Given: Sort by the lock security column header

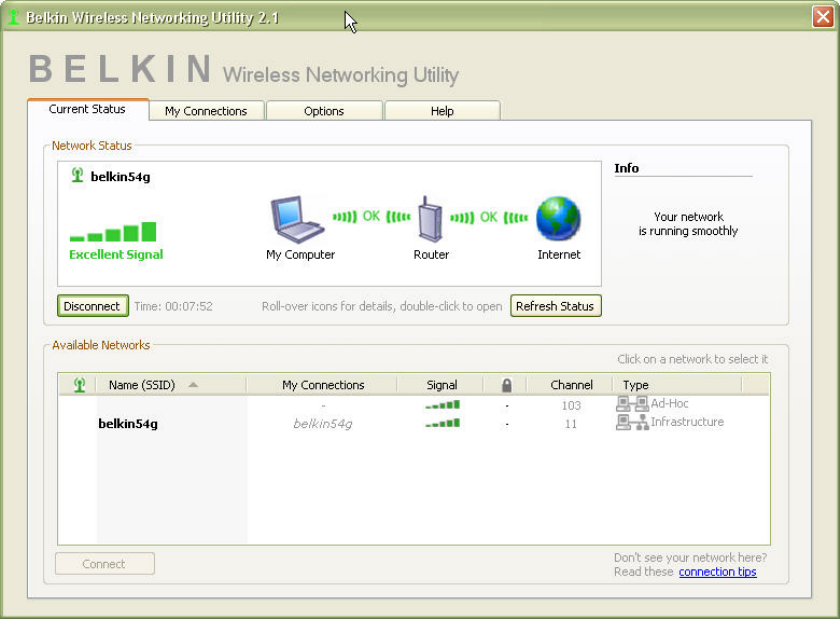Looking at the screenshot, I should (x=506, y=385).
